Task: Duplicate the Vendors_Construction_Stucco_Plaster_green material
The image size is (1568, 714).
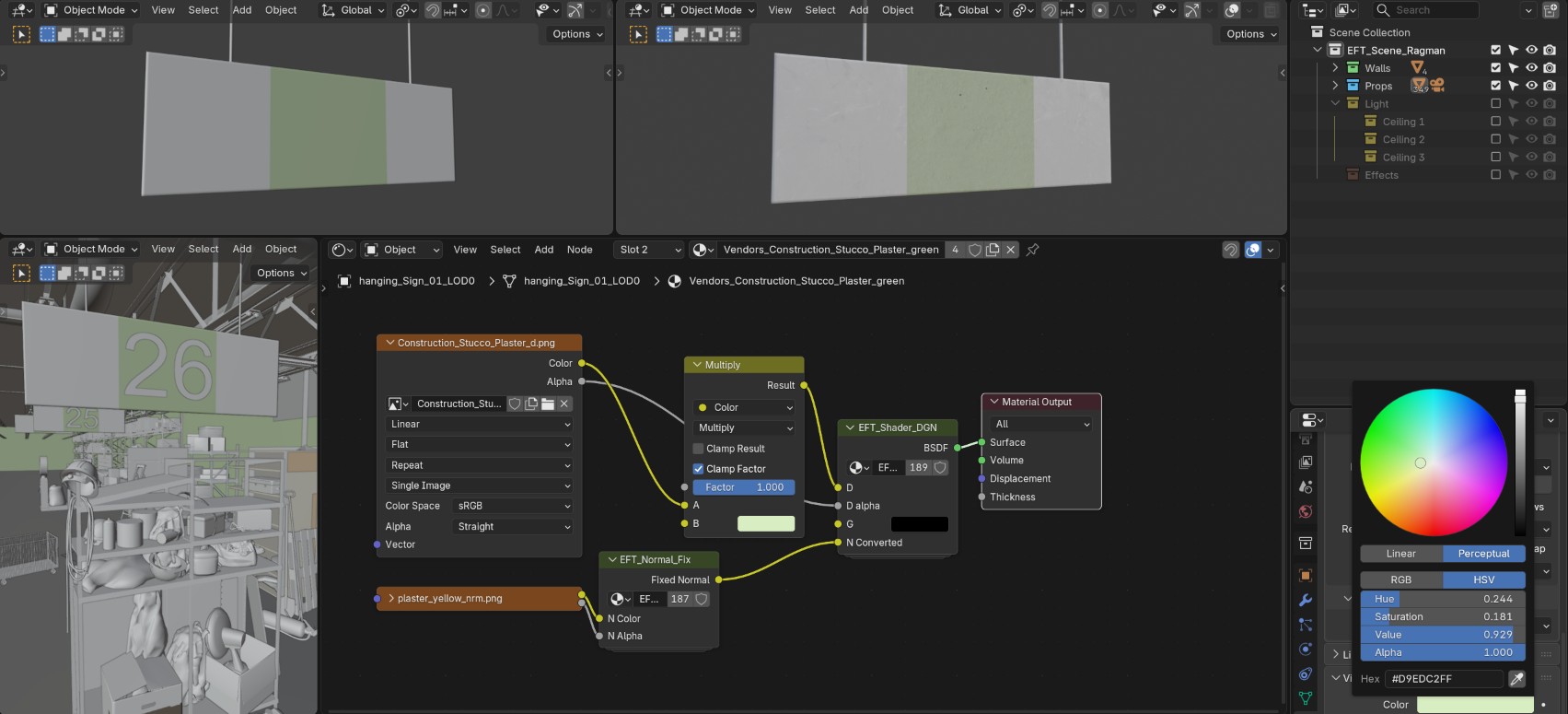Action: tap(993, 250)
